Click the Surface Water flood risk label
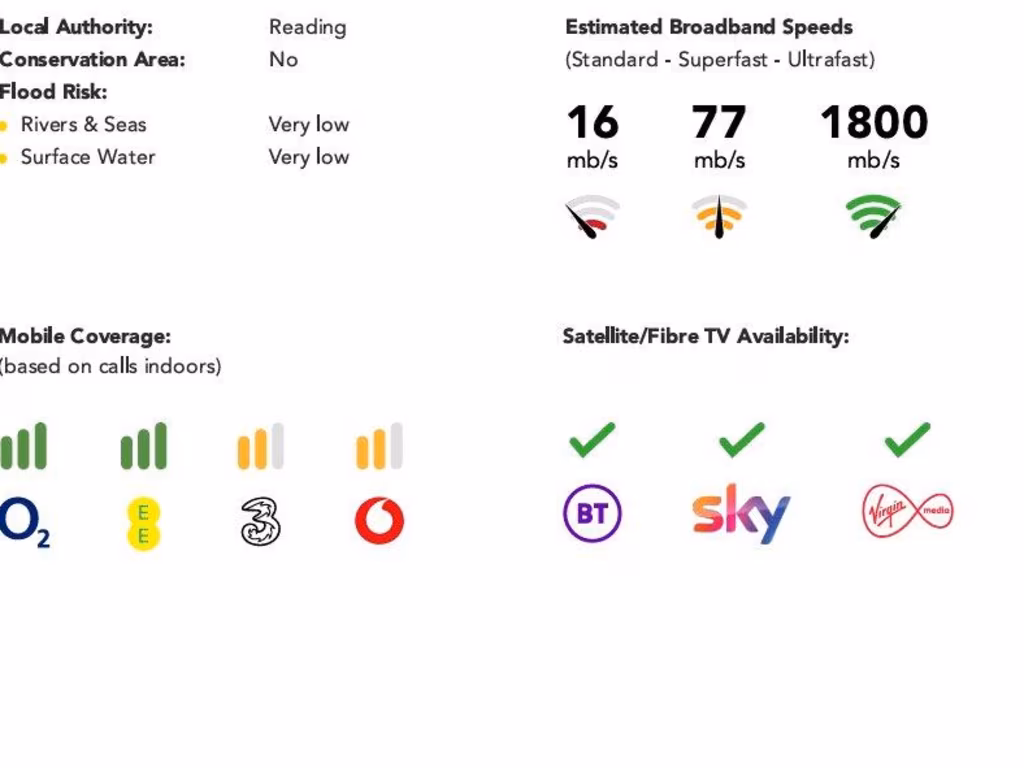The image size is (1024, 768). pos(88,157)
